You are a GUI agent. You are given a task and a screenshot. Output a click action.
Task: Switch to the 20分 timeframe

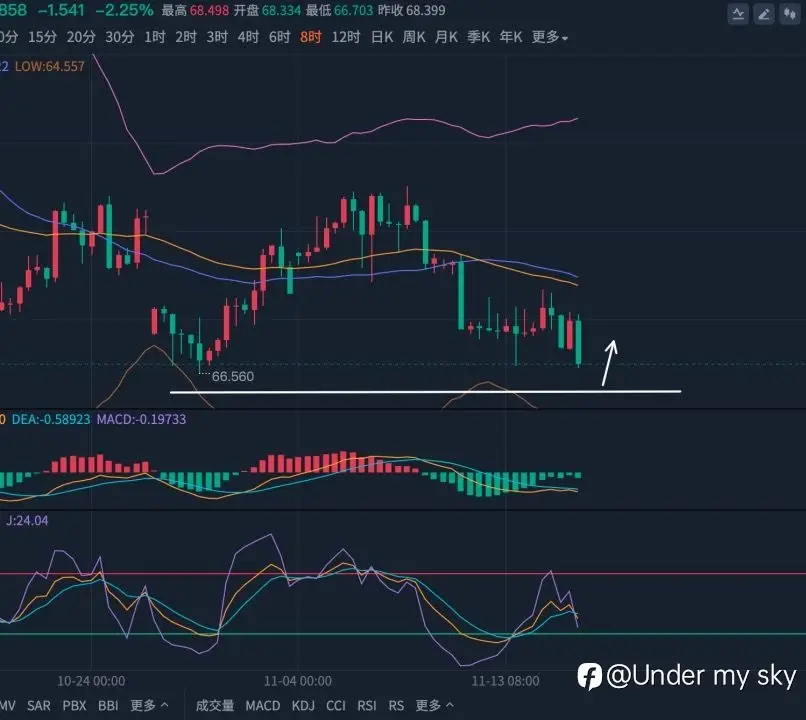click(81, 37)
